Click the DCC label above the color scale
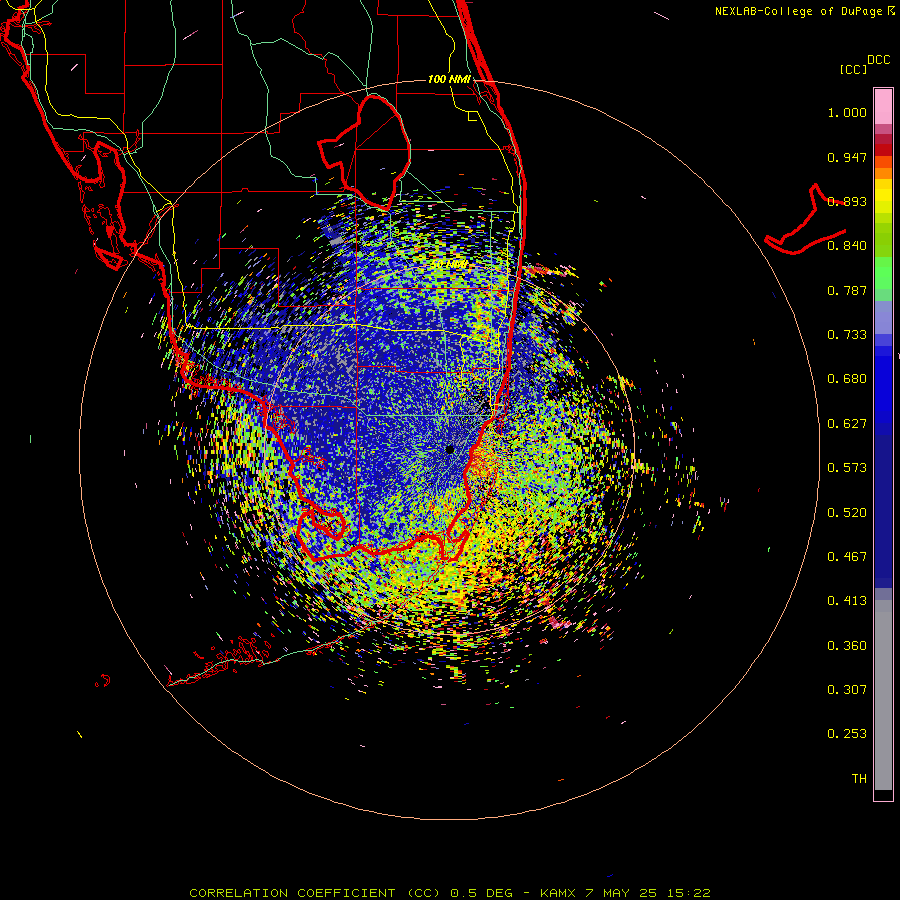Screen dimensions: 900x900 click(878, 60)
